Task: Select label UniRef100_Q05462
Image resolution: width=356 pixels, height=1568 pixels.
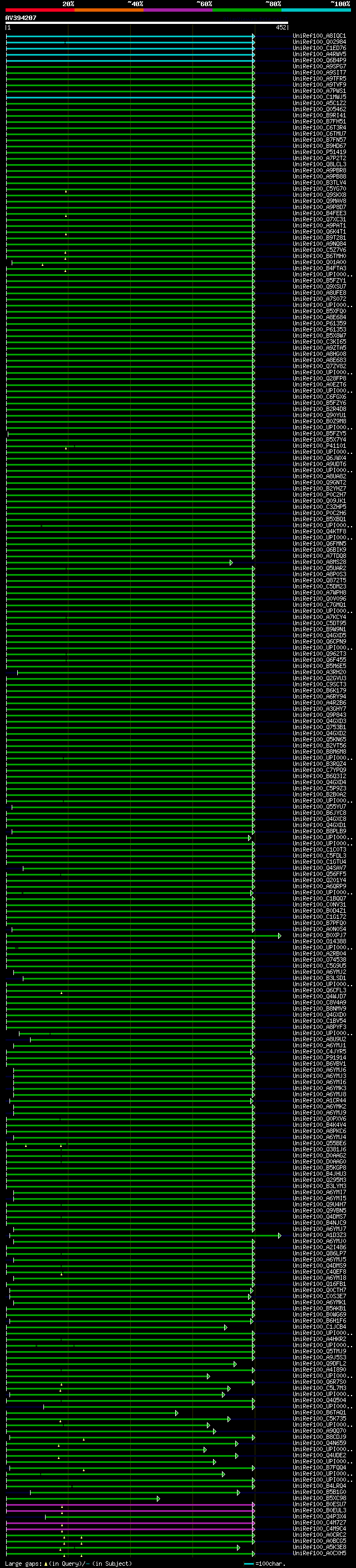Action: click(319, 110)
